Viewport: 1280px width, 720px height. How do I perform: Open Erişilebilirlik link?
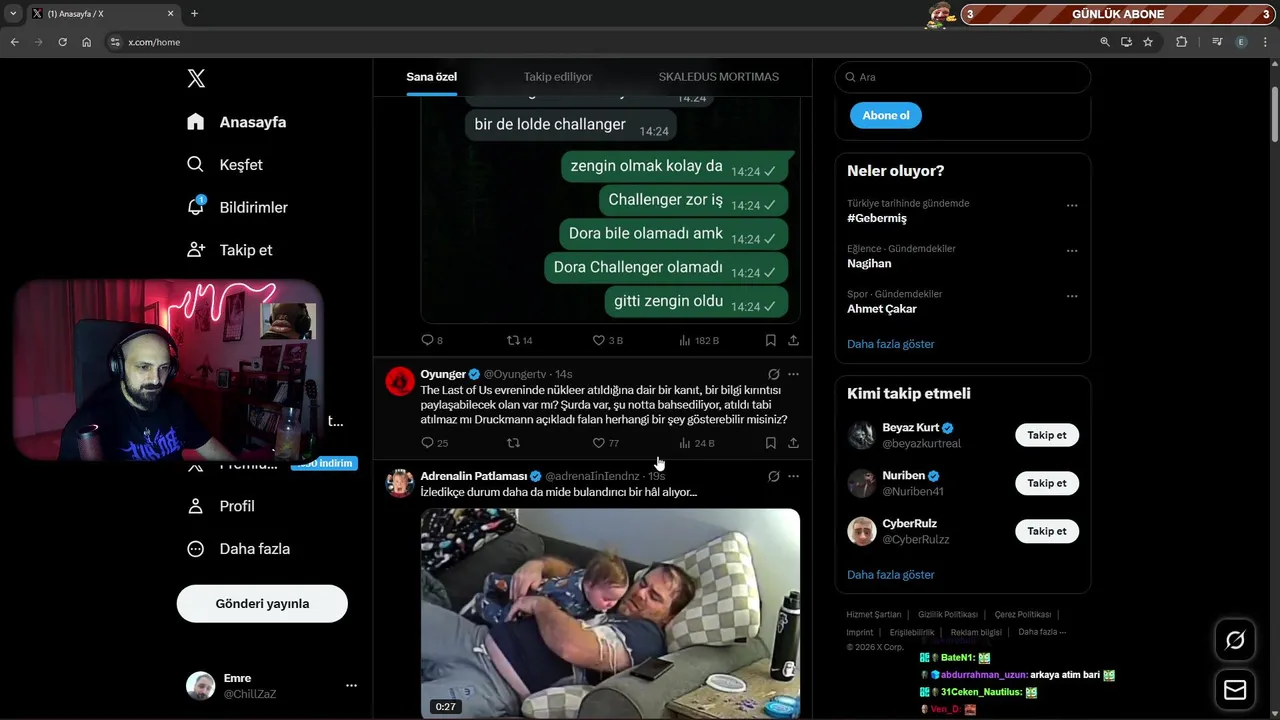(x=912, y=633)
